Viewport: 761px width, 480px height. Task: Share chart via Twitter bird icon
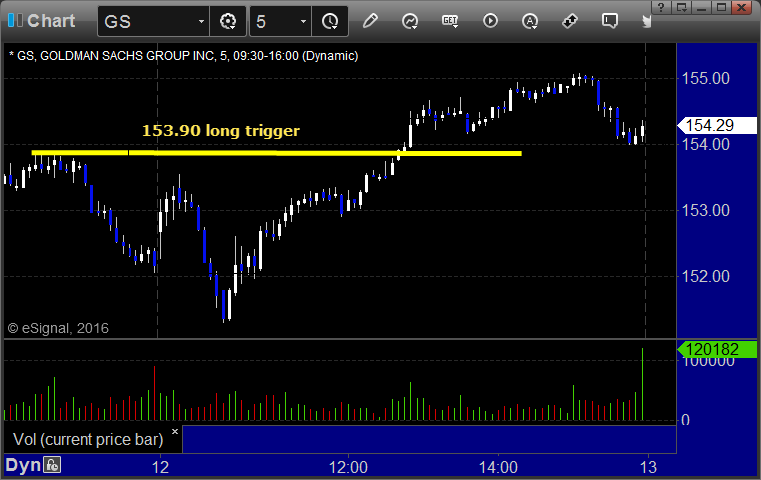click(x=646, y=21)
